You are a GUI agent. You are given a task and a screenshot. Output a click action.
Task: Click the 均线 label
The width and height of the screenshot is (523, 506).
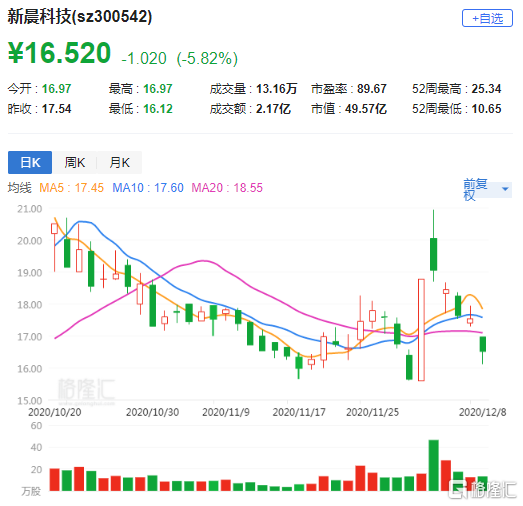pos(20,188)
